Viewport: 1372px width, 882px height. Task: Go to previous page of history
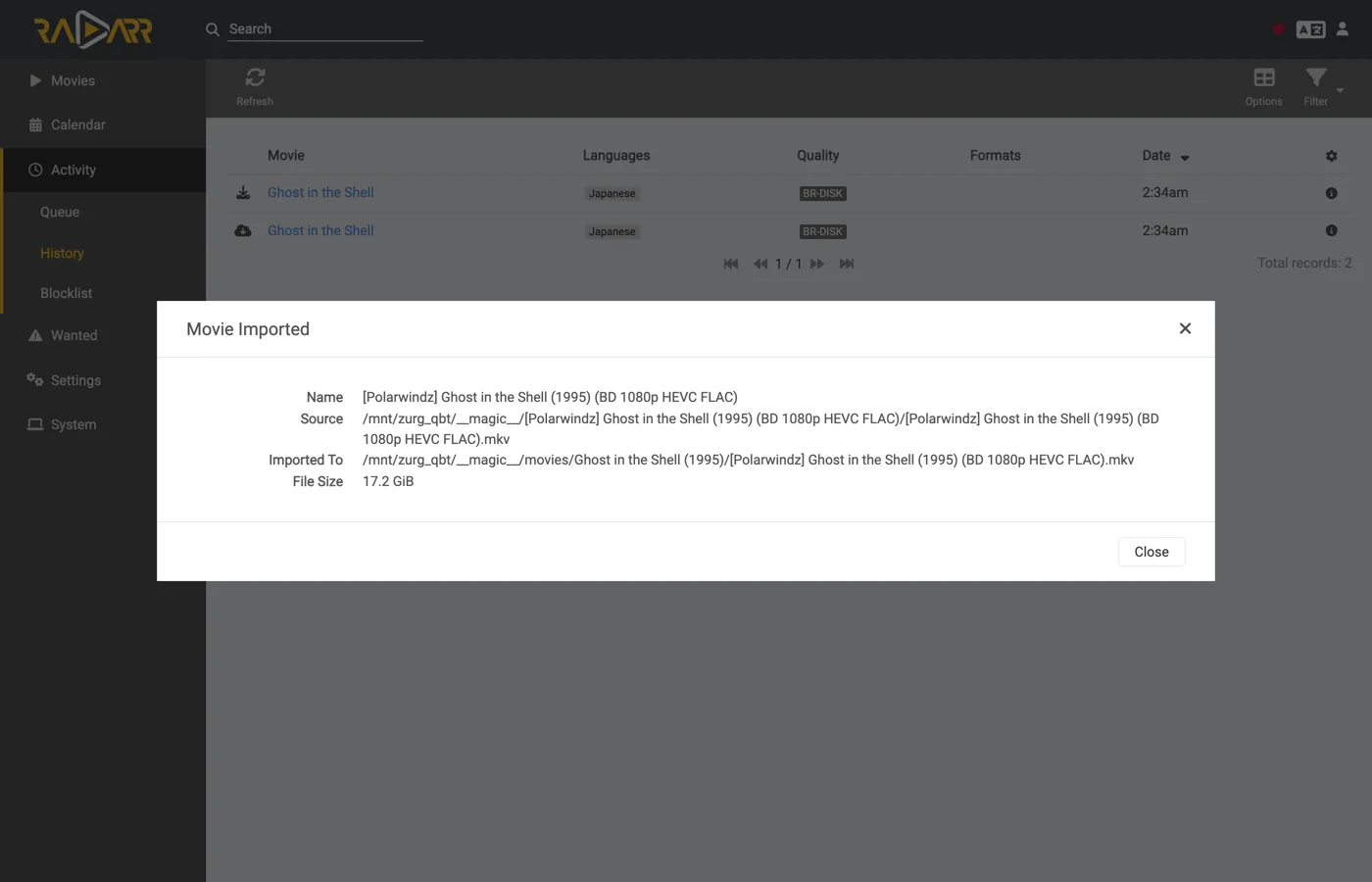(x=760, y=264)
